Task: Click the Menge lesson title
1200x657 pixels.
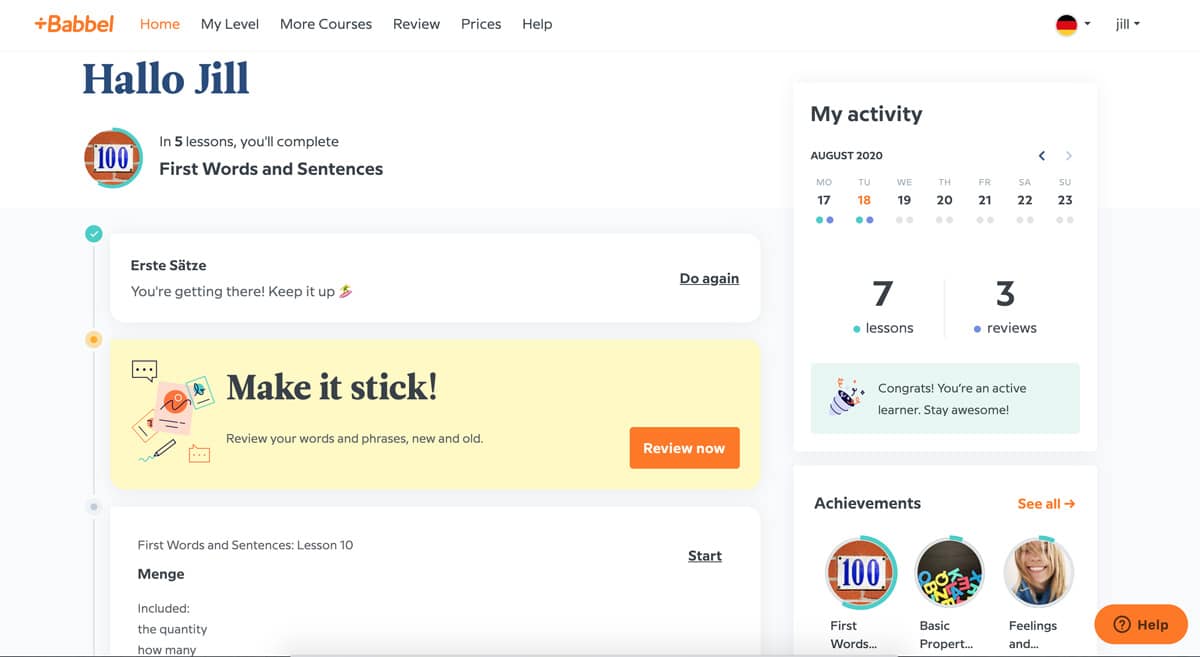Action: [161, 574]
